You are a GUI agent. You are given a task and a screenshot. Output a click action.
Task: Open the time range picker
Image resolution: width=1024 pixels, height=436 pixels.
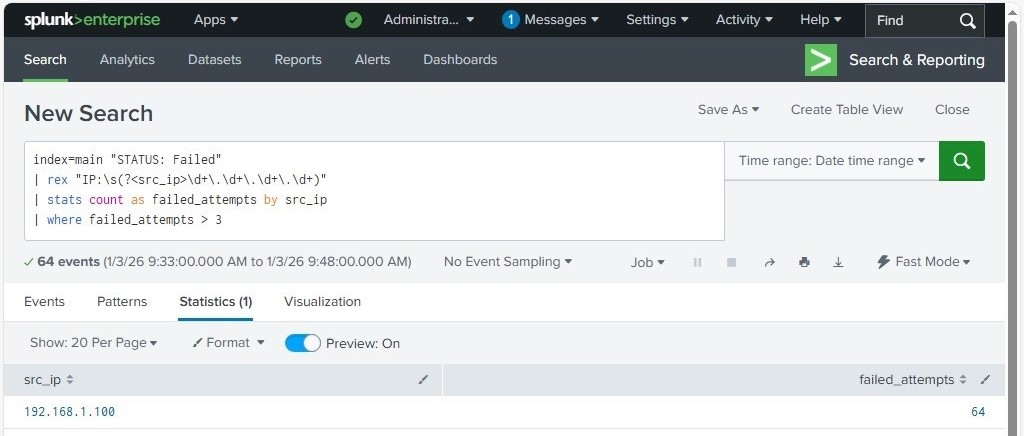(832, 161)
